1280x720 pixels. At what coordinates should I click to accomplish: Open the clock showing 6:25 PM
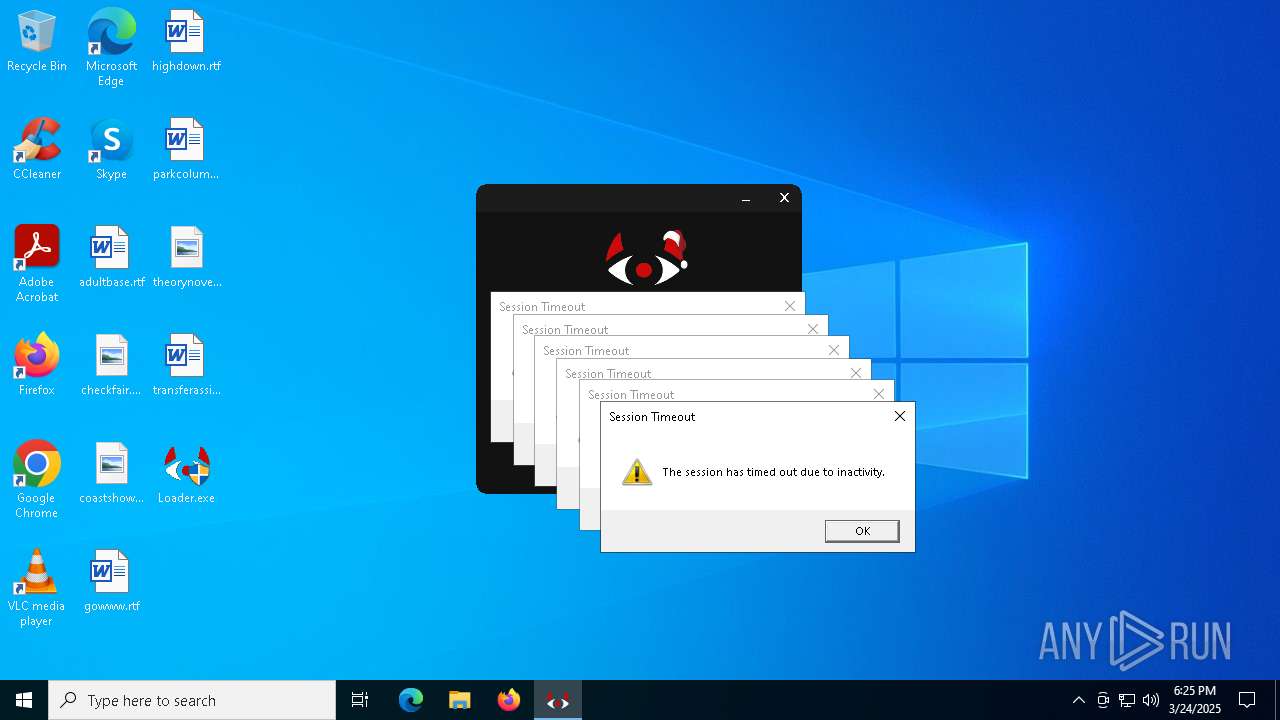(1195, 700)
